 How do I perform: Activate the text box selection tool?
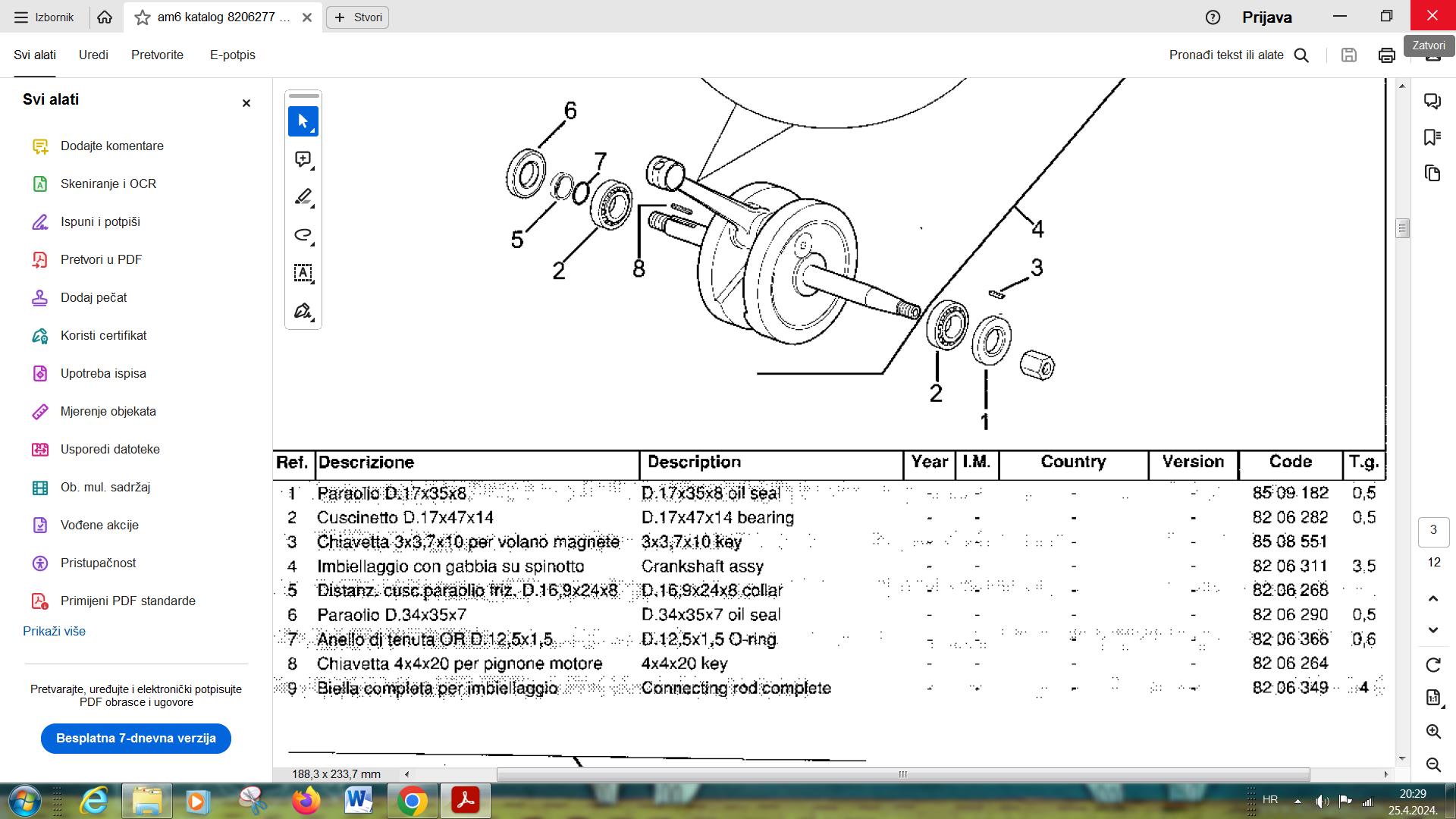[303, 273]
